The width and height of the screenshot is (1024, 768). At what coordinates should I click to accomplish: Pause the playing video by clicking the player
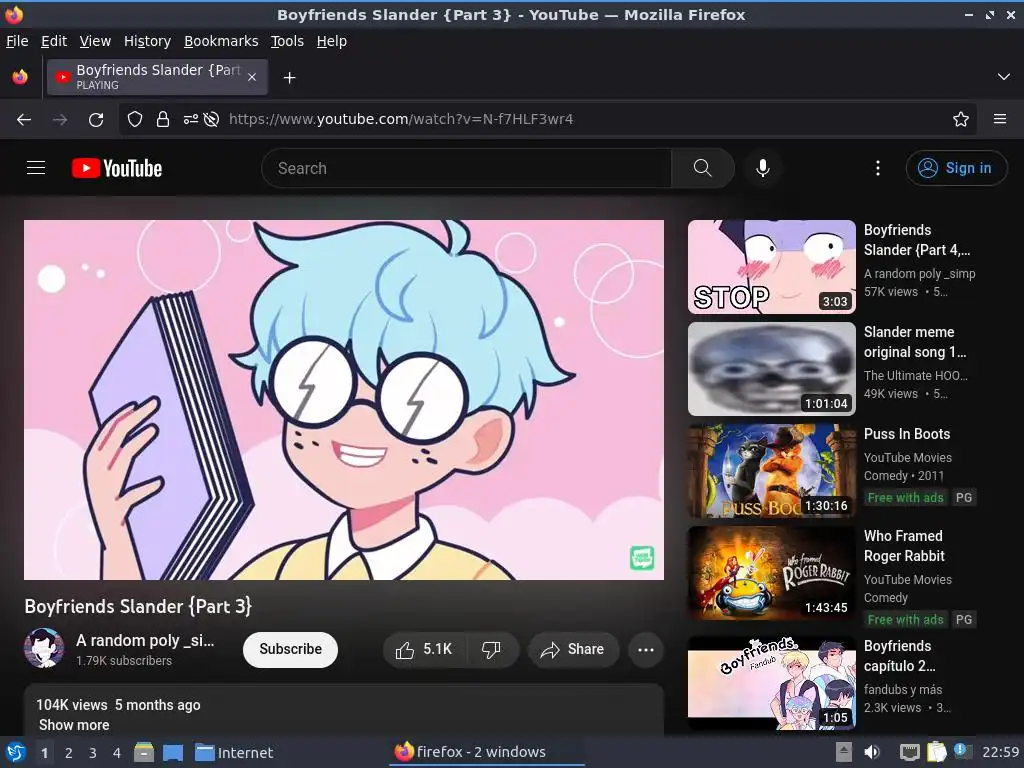click(x=344, y=400)
